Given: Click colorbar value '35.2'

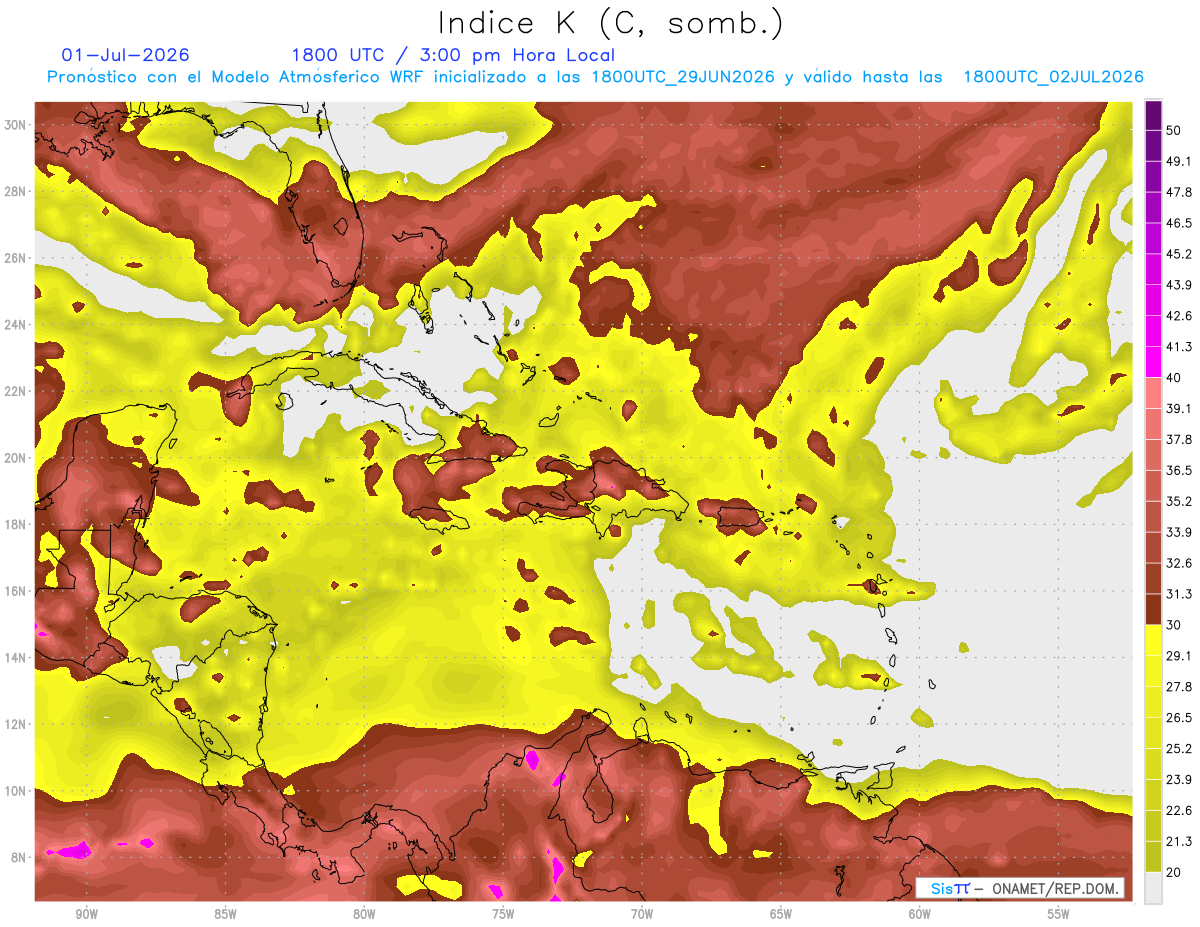Looking at the screenshot, I should click(1181, 501).
